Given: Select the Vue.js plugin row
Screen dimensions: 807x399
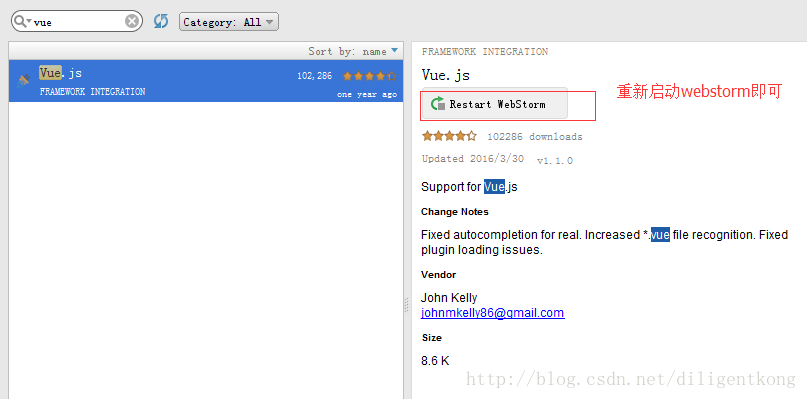Looking at the screenshot, I should [206, 81].
